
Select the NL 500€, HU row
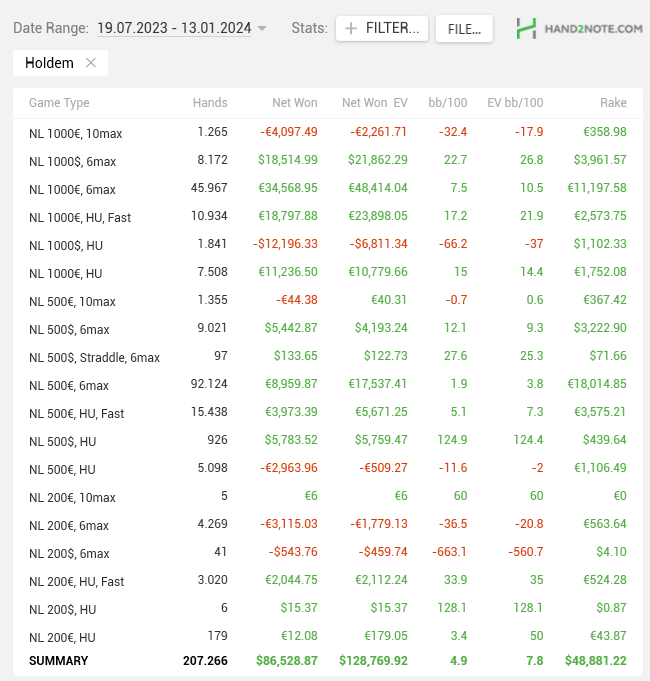(328, 469)
